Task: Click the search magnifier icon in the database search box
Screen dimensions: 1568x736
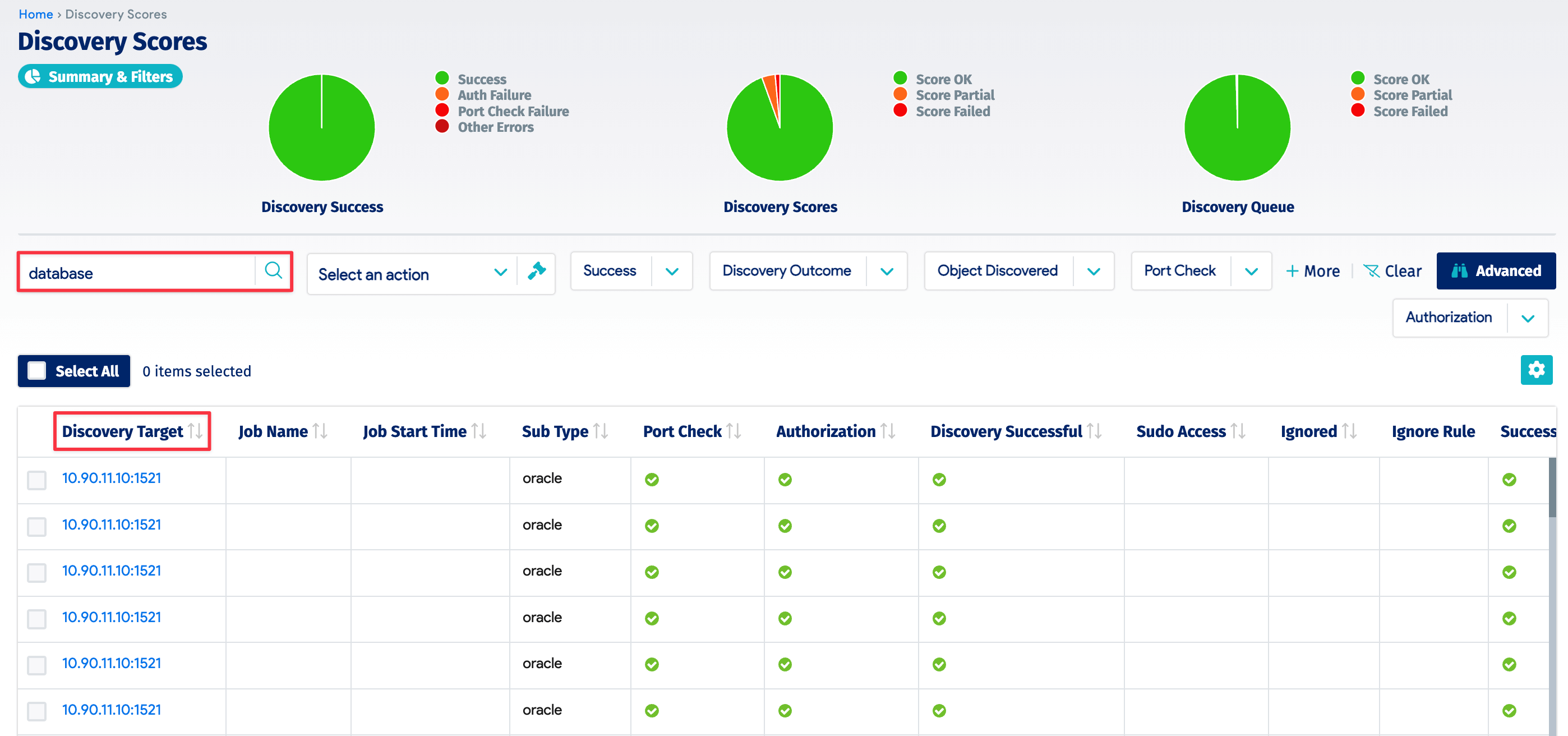Action: pyautogui.click(x=273, y=272)
